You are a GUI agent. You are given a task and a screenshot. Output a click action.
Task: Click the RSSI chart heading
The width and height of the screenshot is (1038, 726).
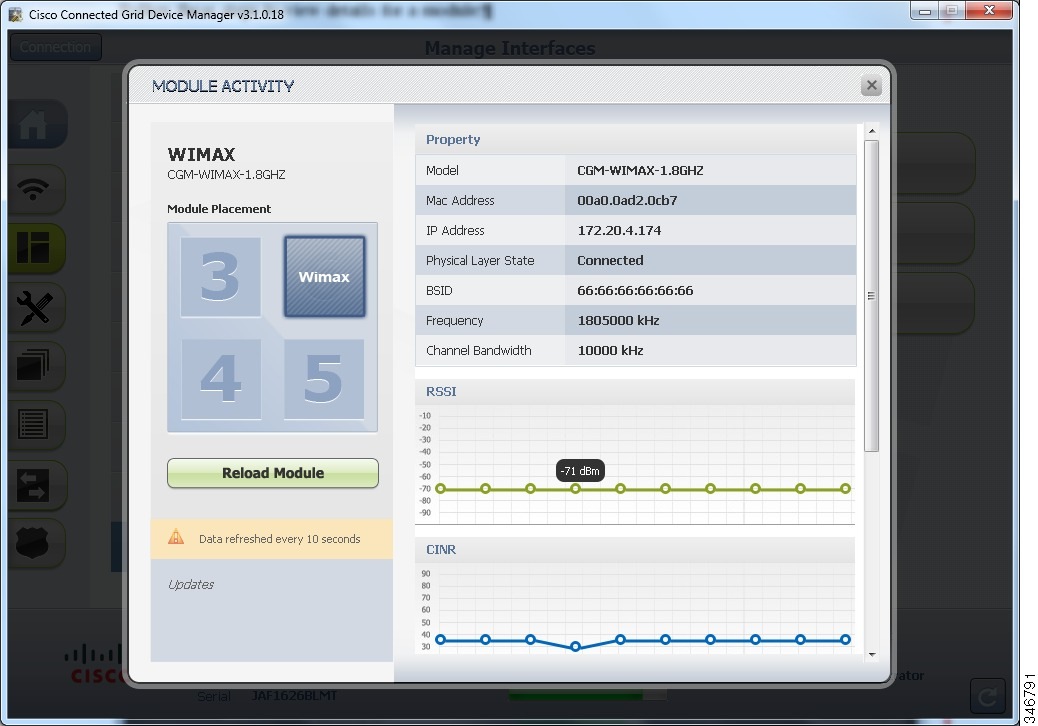(442, 392)
